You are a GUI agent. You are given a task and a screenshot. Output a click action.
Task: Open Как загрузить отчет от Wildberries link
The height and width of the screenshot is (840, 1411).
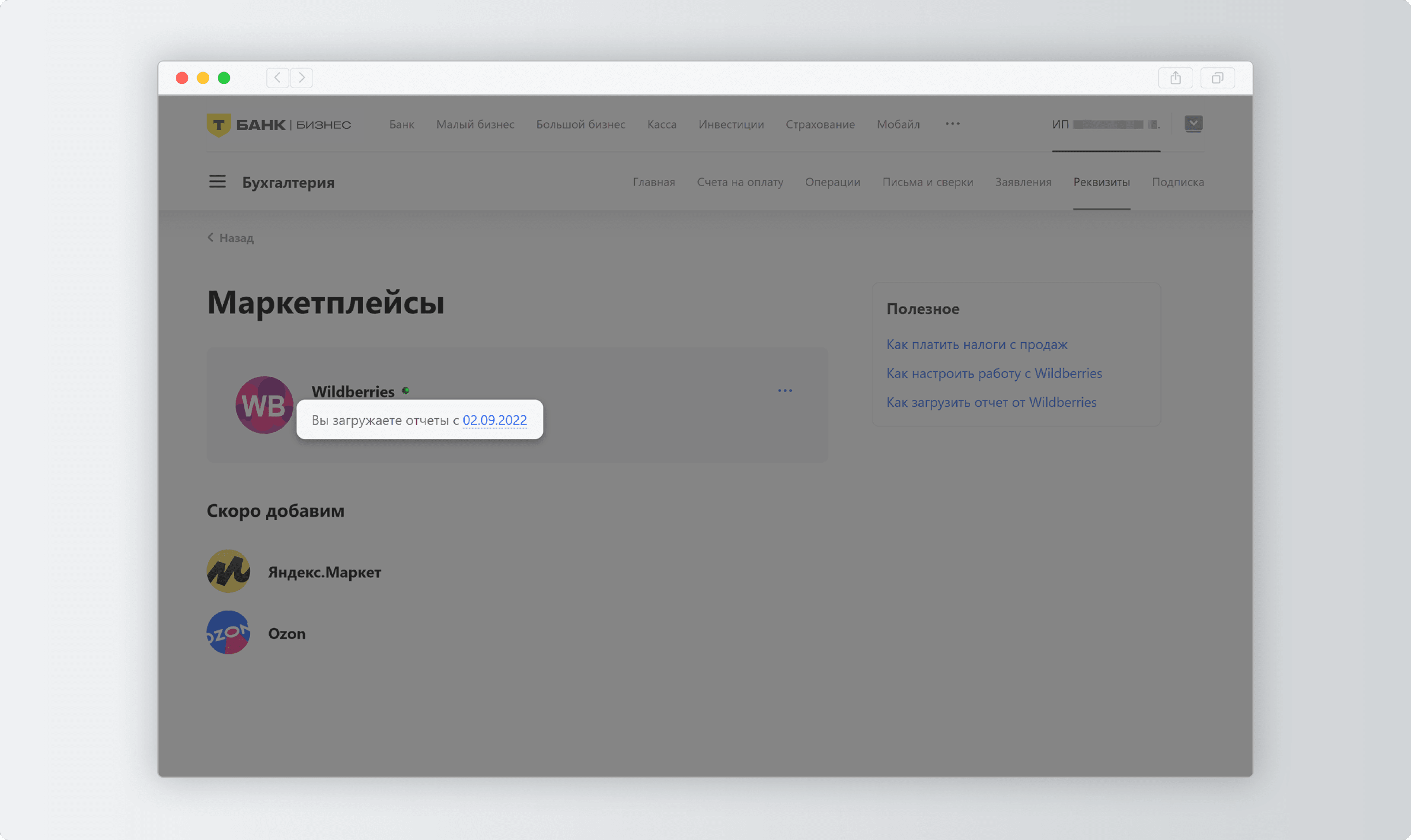click(991, 402)
